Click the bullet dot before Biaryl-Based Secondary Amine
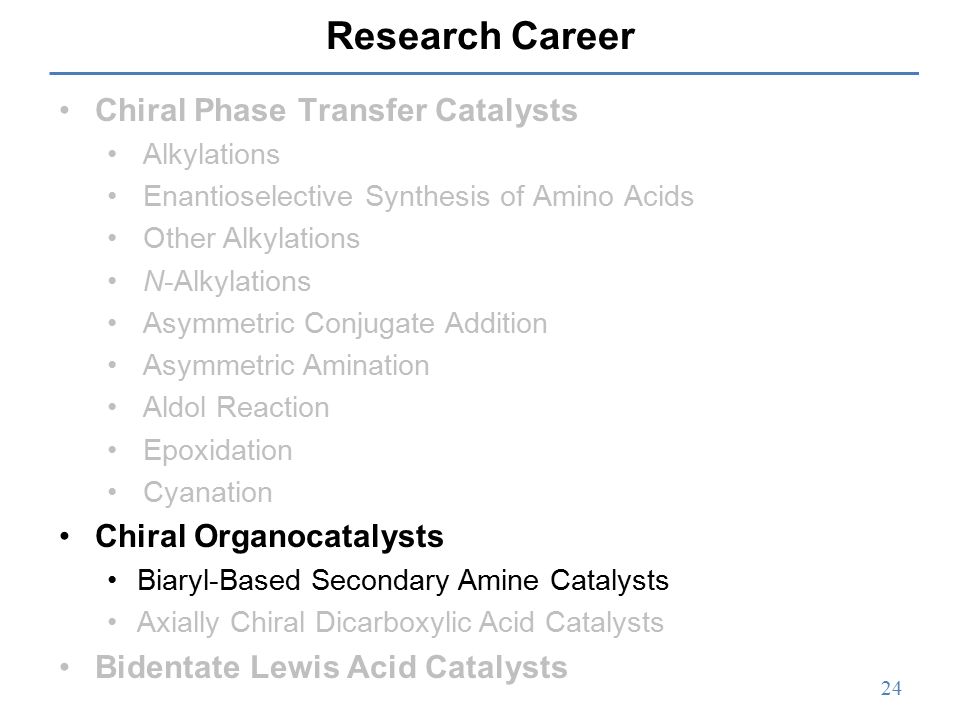 112,580
